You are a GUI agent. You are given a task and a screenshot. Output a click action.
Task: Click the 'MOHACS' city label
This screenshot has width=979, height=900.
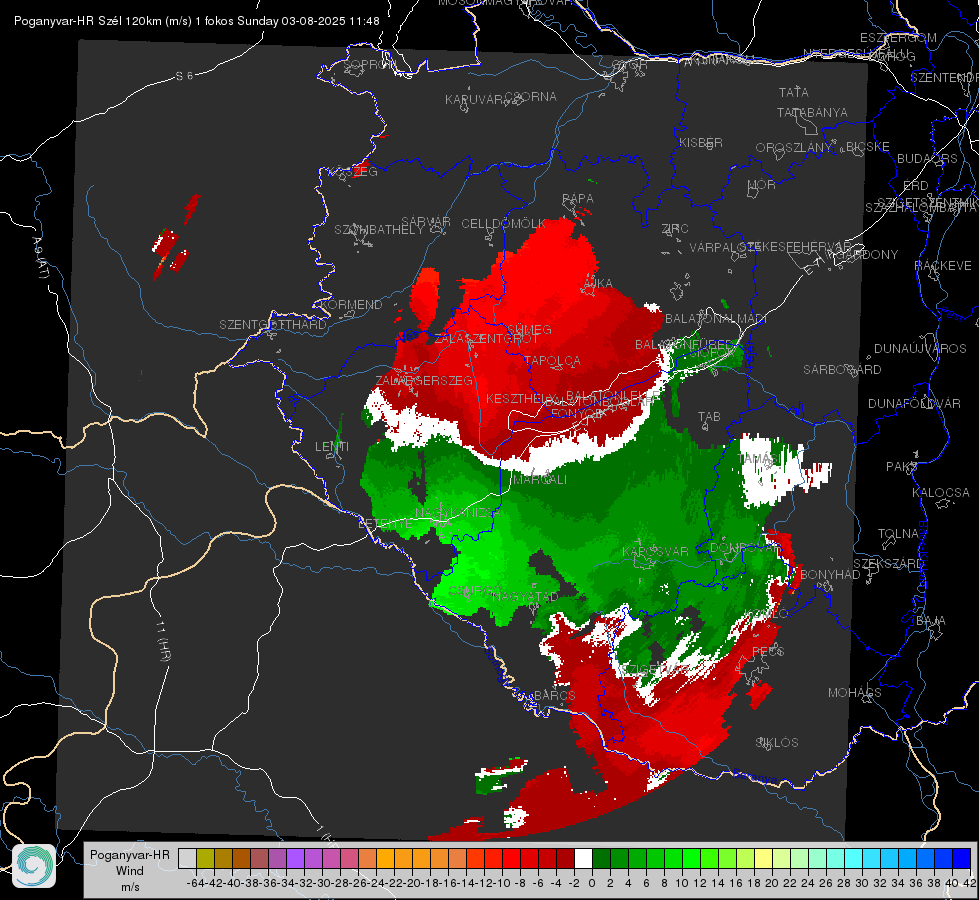point(855,692)
